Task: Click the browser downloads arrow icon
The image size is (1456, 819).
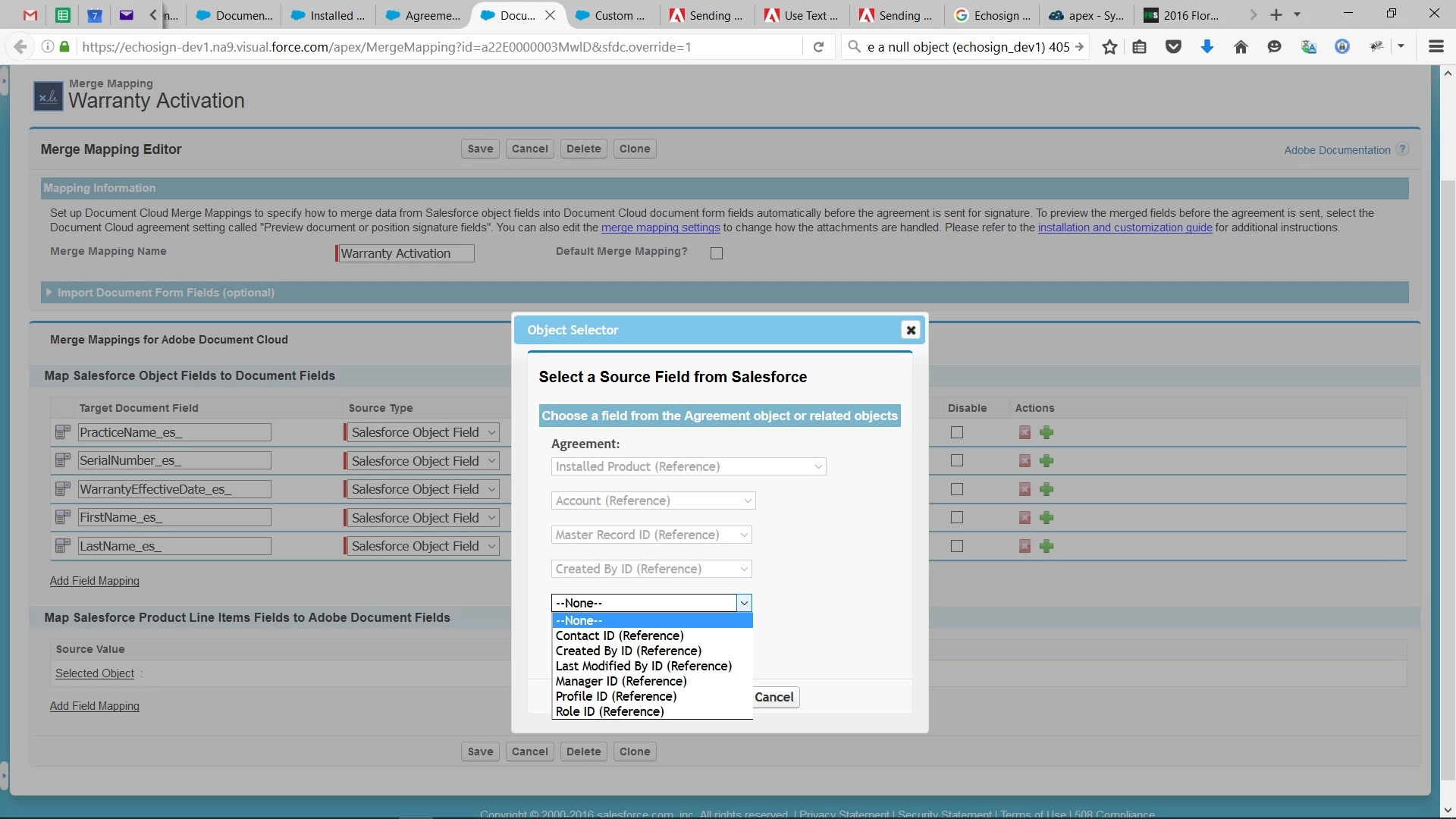Action: coord(1207,47)
